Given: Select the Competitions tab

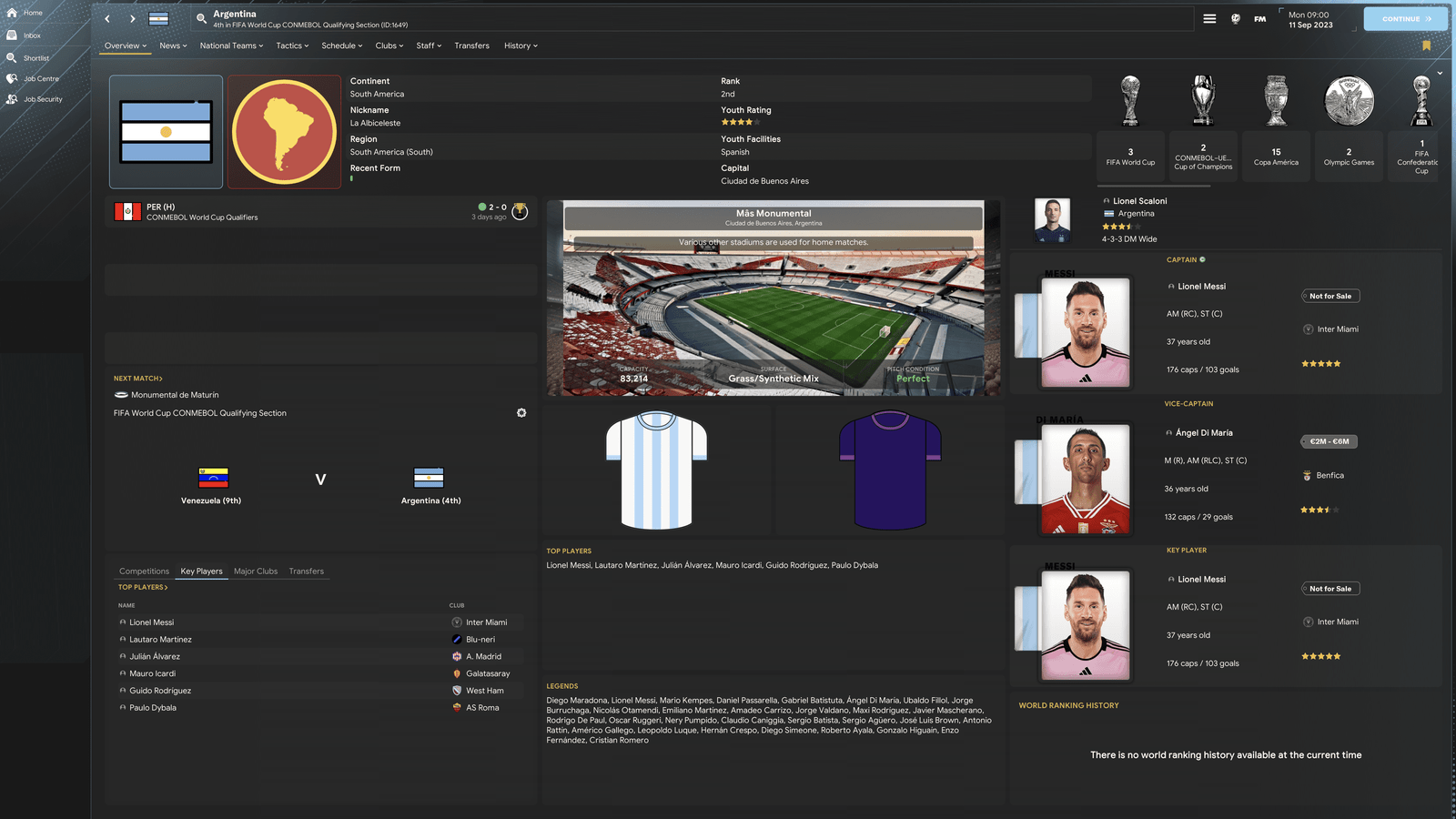Looking at the screenshot, I should coord(144,571).
